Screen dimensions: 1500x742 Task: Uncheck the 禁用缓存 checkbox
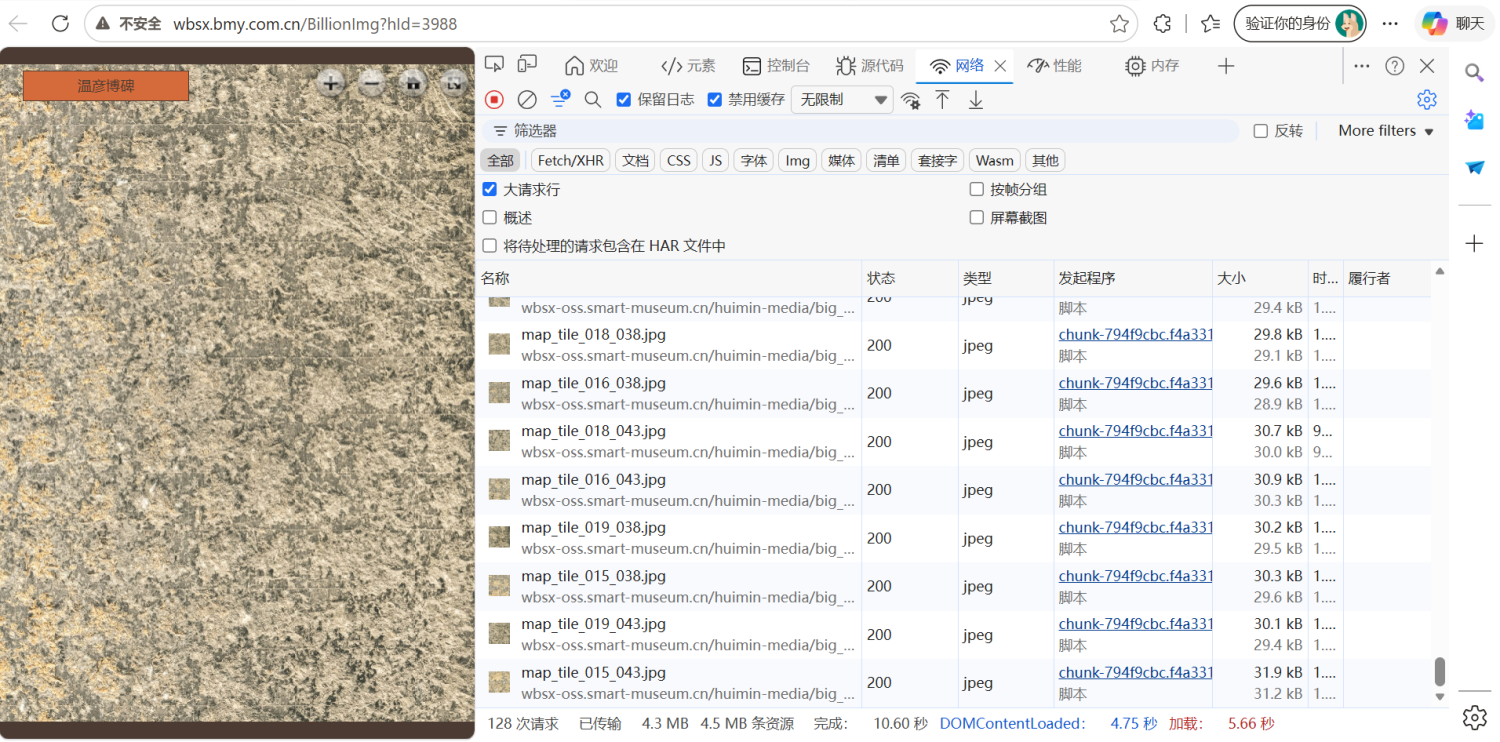pos(714,99)
